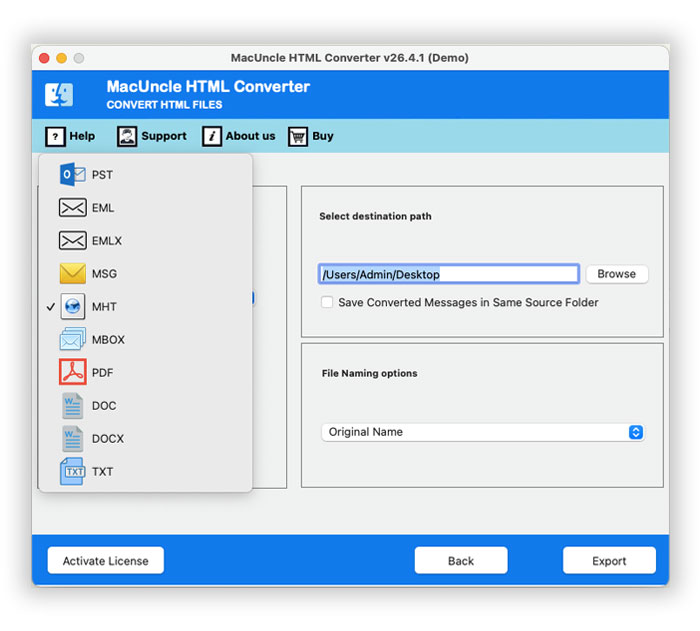Click the File Naming options label
Screen dimensions: 700x631
coord(370,373)
